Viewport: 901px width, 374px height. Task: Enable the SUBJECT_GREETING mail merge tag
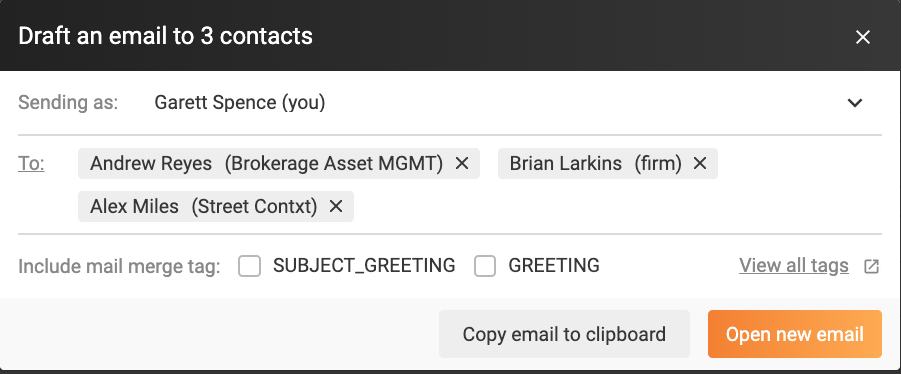click(249, 266)
